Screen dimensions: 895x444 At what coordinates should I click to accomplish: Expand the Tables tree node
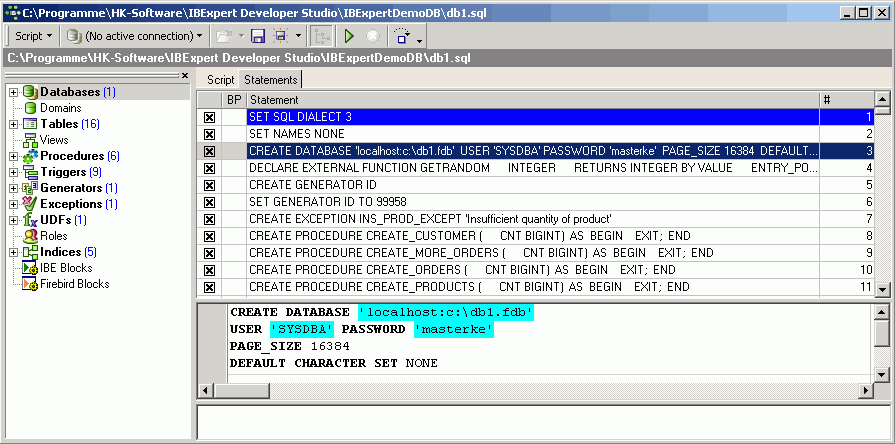(x=14, y=124)
